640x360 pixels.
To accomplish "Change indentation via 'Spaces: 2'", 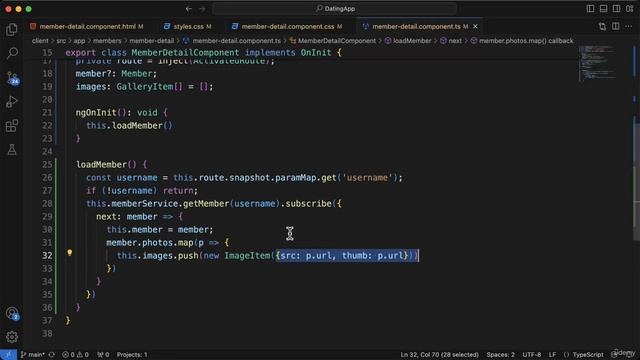I will (x=500, y=355).
